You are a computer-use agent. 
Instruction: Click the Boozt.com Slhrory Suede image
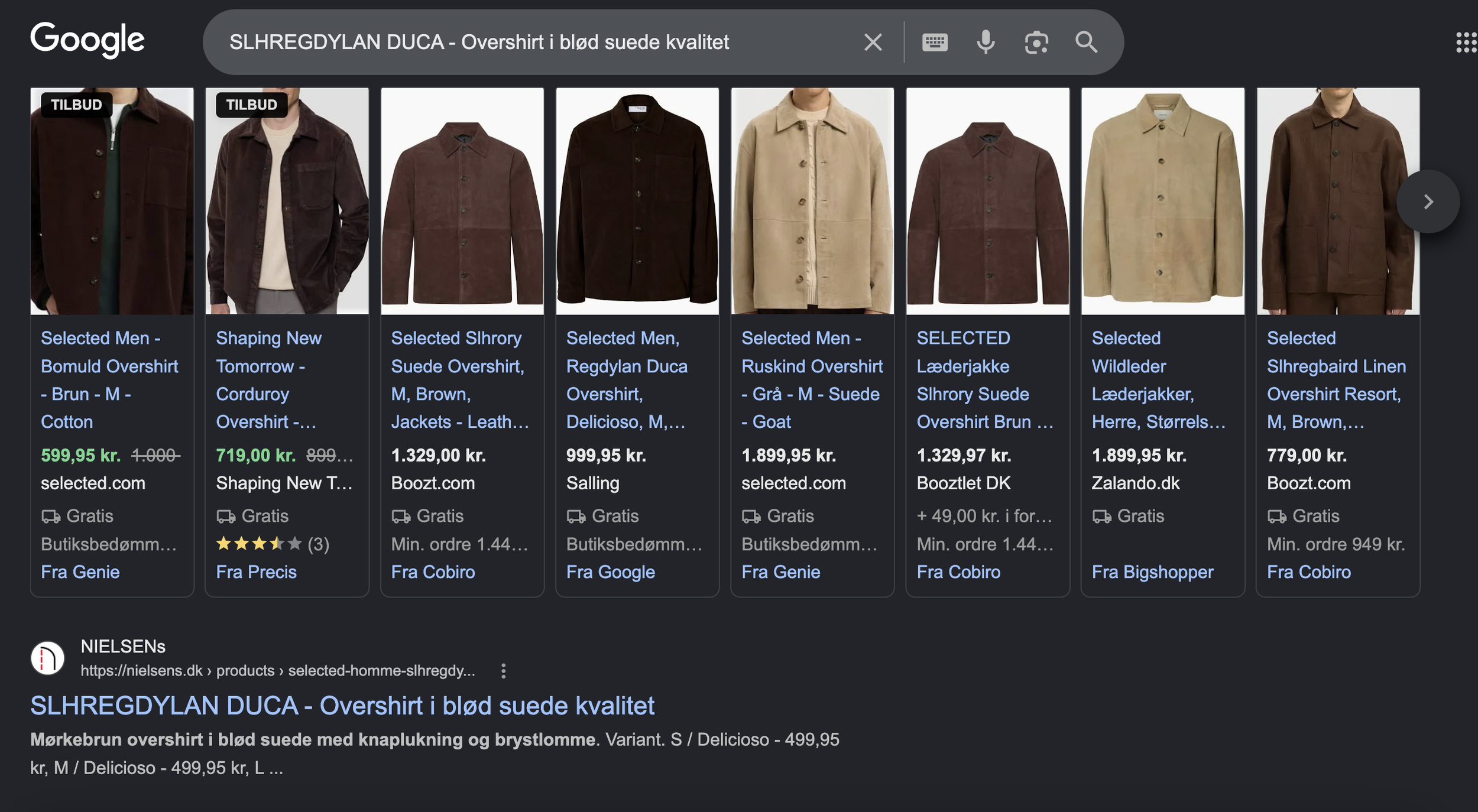(462, 201)
